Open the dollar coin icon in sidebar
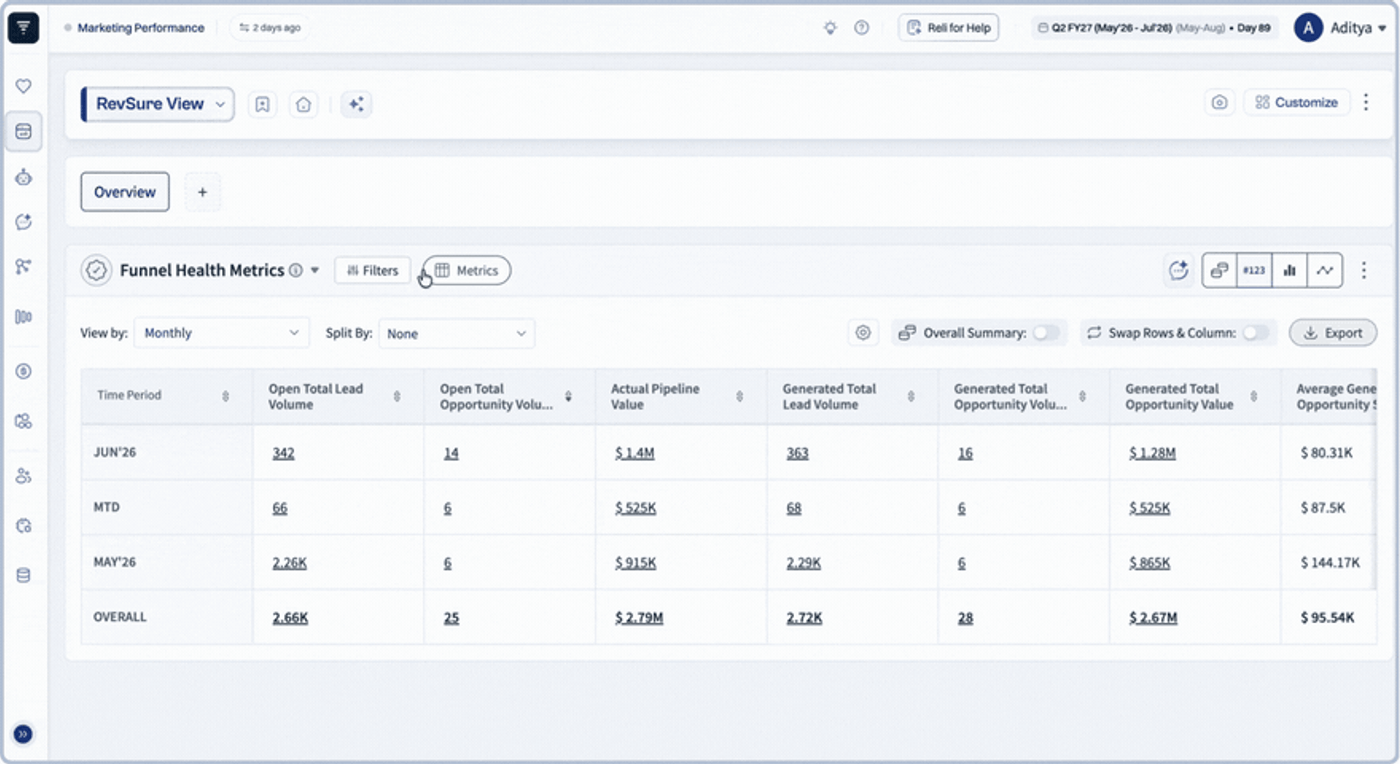1400x764 pixels. [23, 371]
